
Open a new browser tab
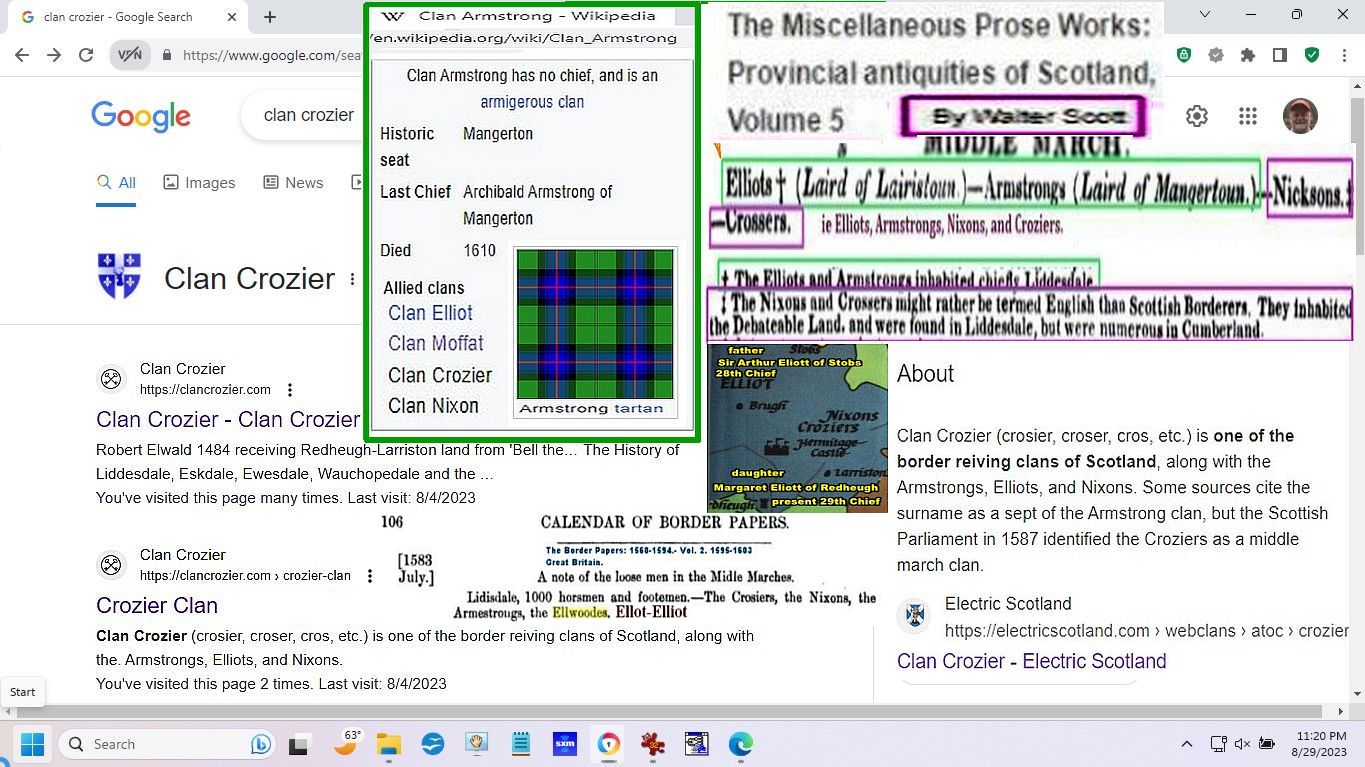[269, 17]
